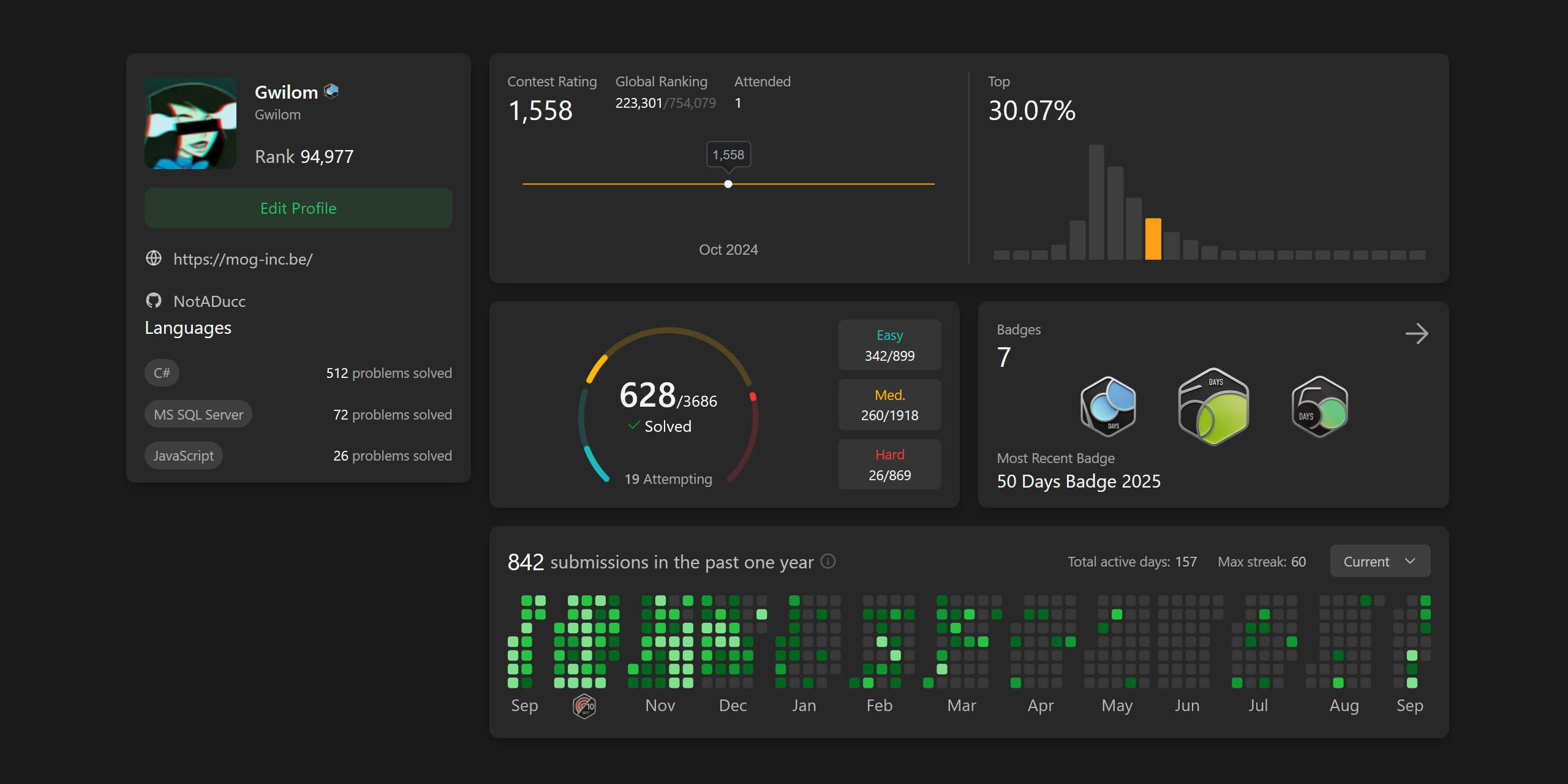Screen dimensions: 1568x784
Task: Expand the Current year dropdown
Action: tap(1379, 561)
